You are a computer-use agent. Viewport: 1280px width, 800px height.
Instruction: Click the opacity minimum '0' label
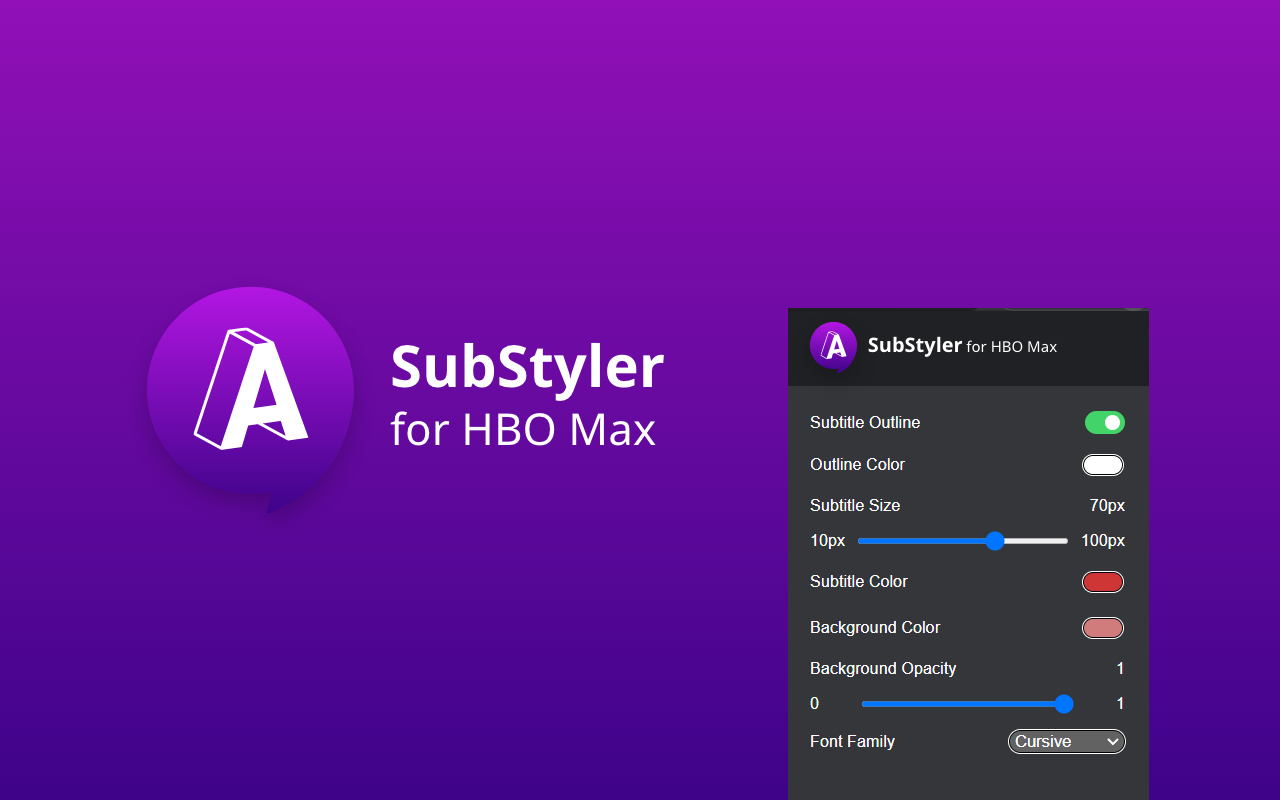point(814,704)
